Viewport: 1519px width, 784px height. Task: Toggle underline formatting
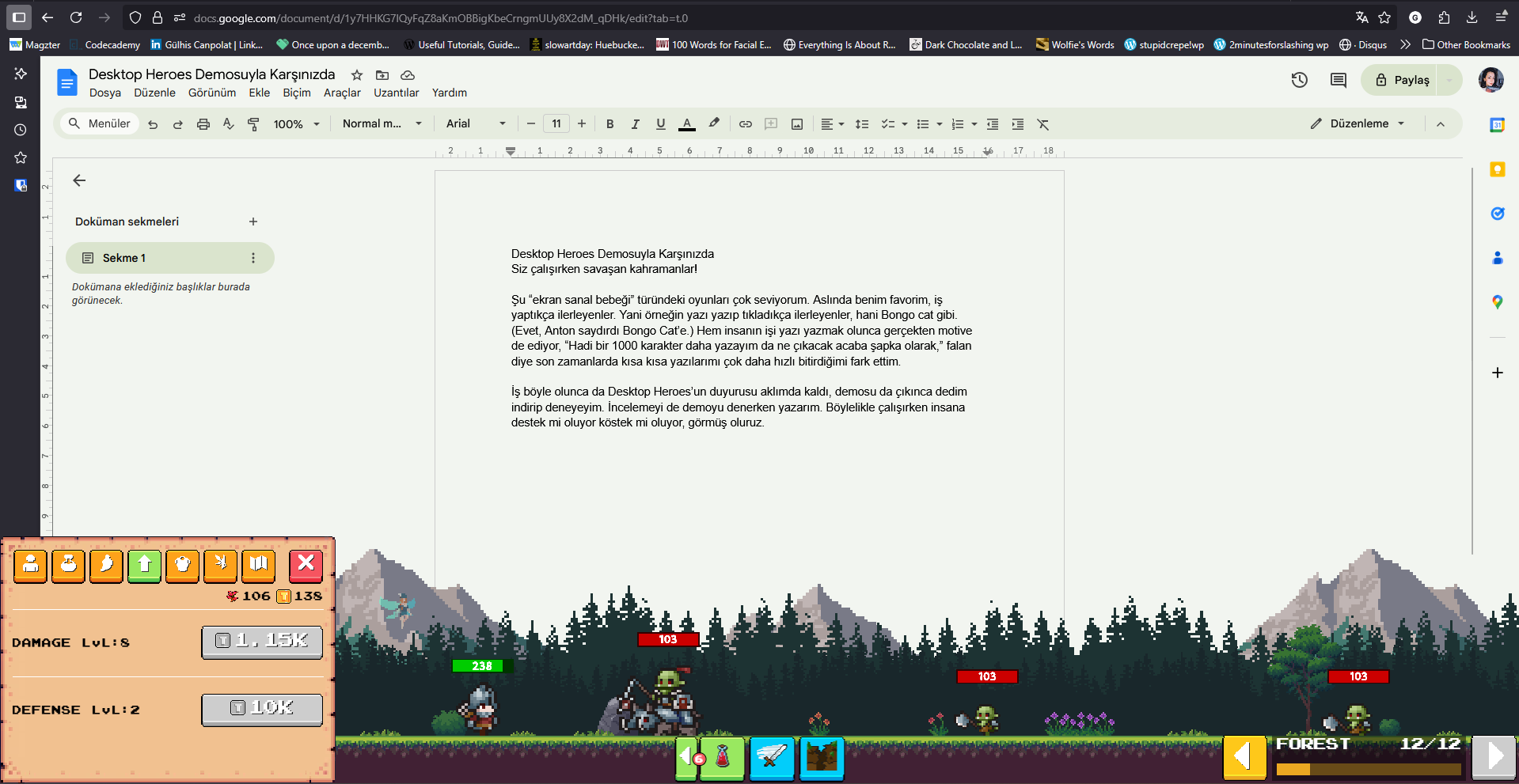click(661, 124)
